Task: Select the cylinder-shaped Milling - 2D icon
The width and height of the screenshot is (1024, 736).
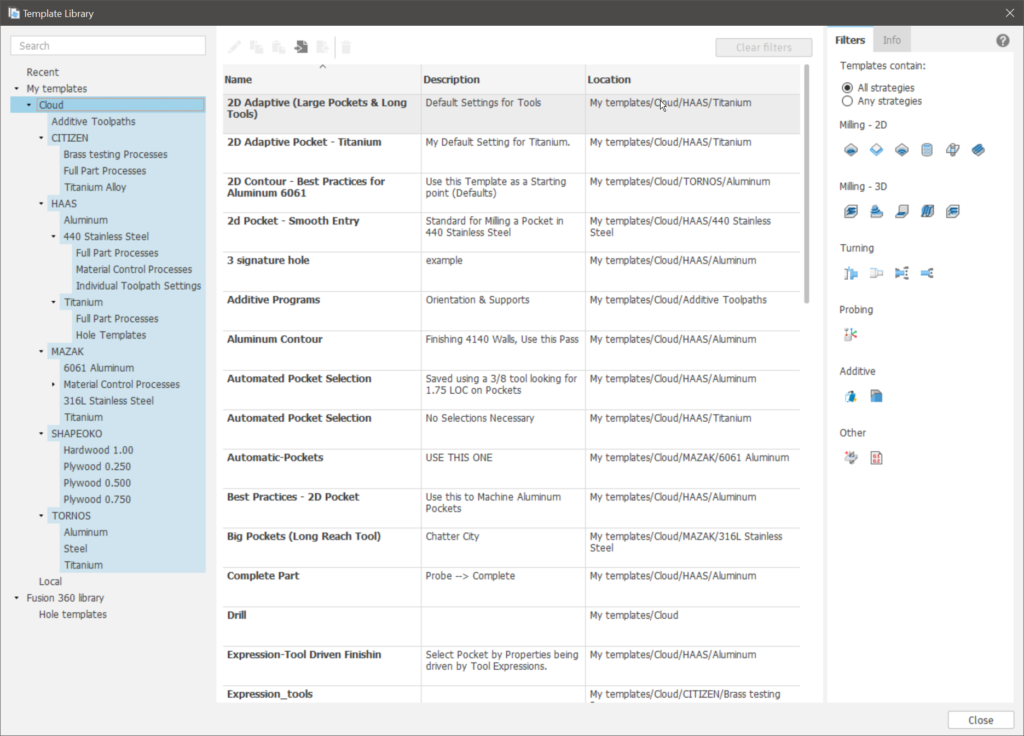Action: click(927, 150)
